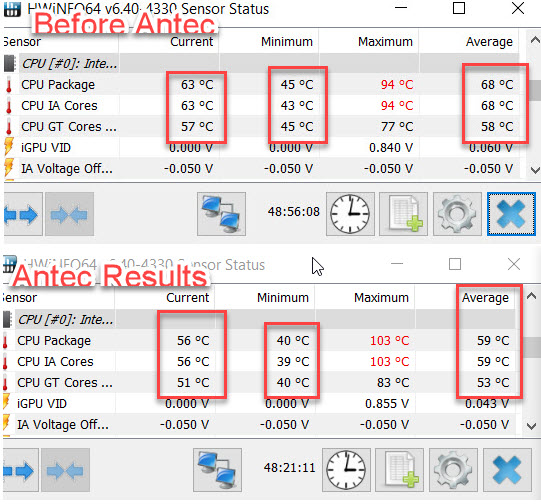This screenshot has width=541, height=504.
Task: Click lightning icon beside iGPU VID, top window
Action: click(9, 147)
